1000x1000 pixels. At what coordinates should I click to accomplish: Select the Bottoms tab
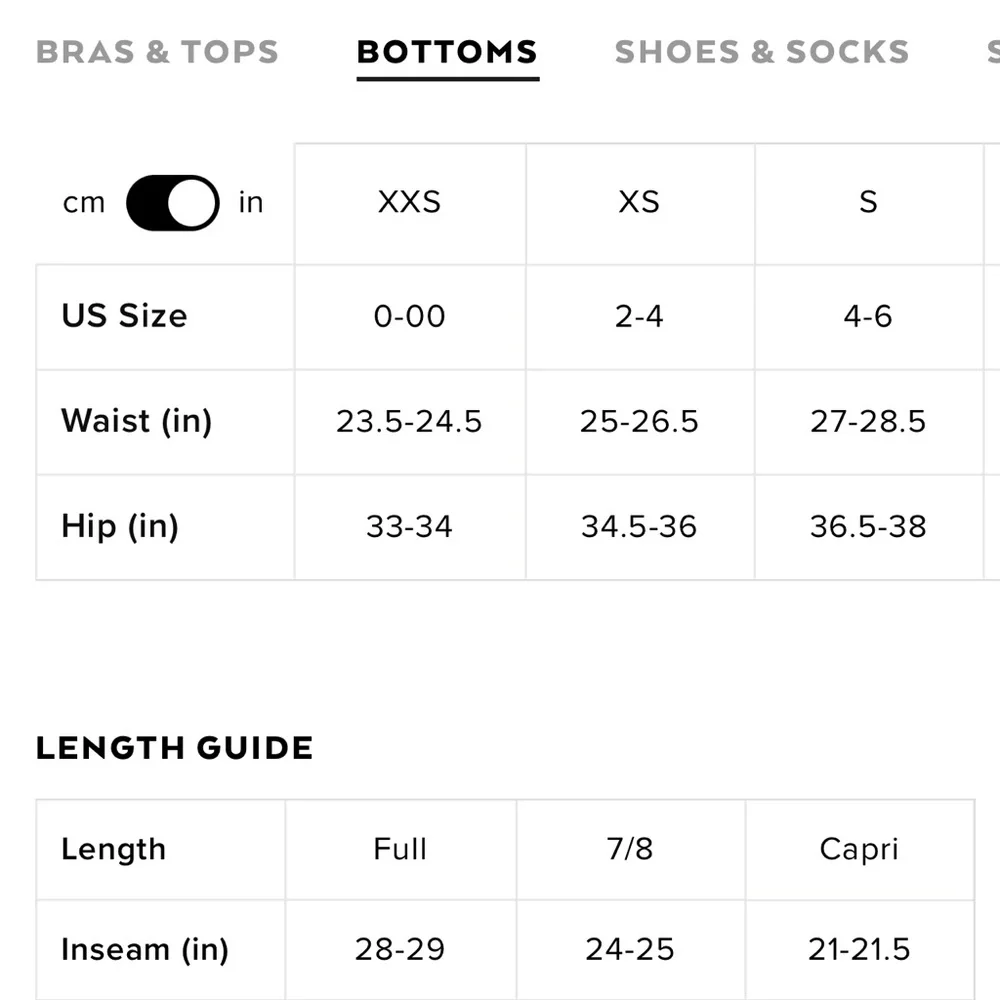pyautogui.click(x=447, y=52)
